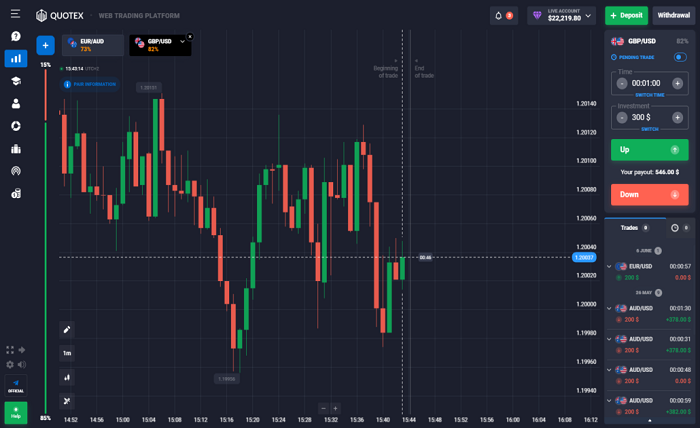Click the Withdrawal button

(673, 16)
